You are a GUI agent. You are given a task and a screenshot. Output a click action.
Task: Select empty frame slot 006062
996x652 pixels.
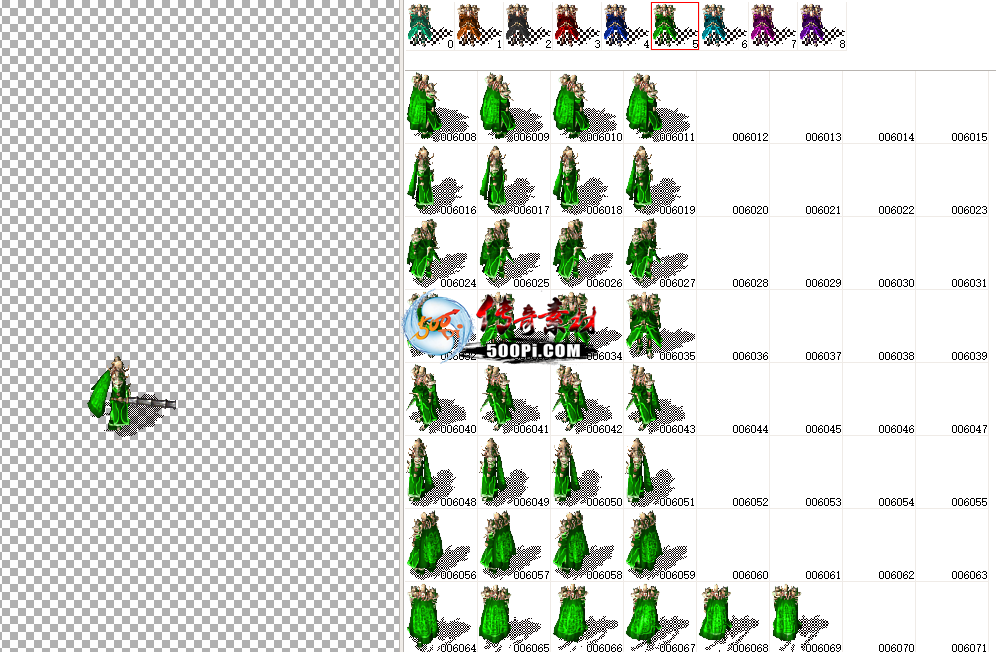click(879, 545)
